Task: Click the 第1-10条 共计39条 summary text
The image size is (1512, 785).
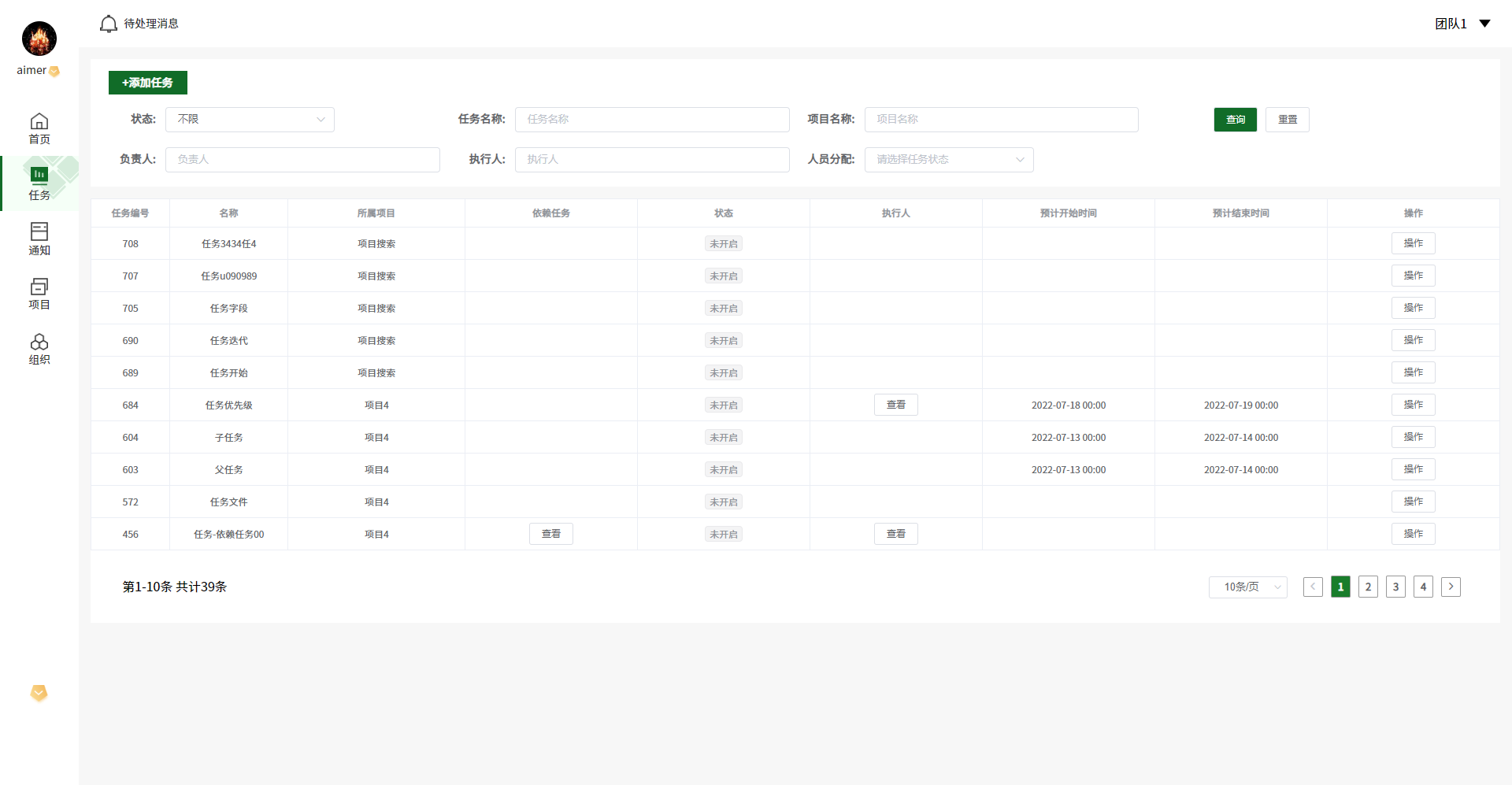Action: point(175,587)
